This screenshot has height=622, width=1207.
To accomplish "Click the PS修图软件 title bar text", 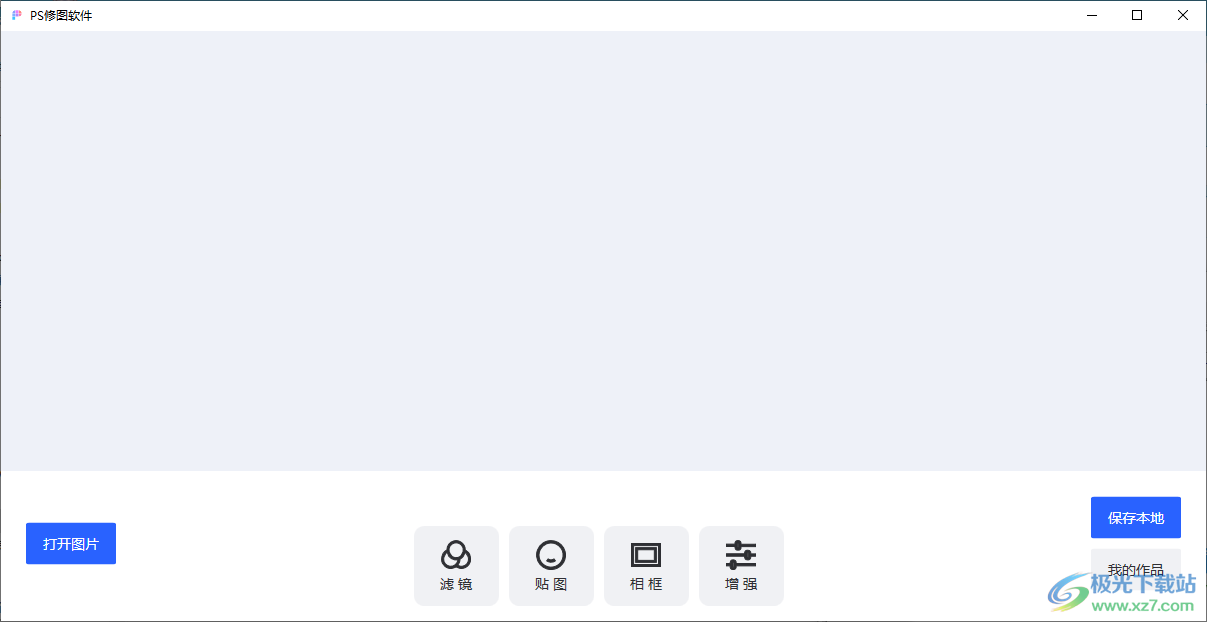I will tap(61, 15).
